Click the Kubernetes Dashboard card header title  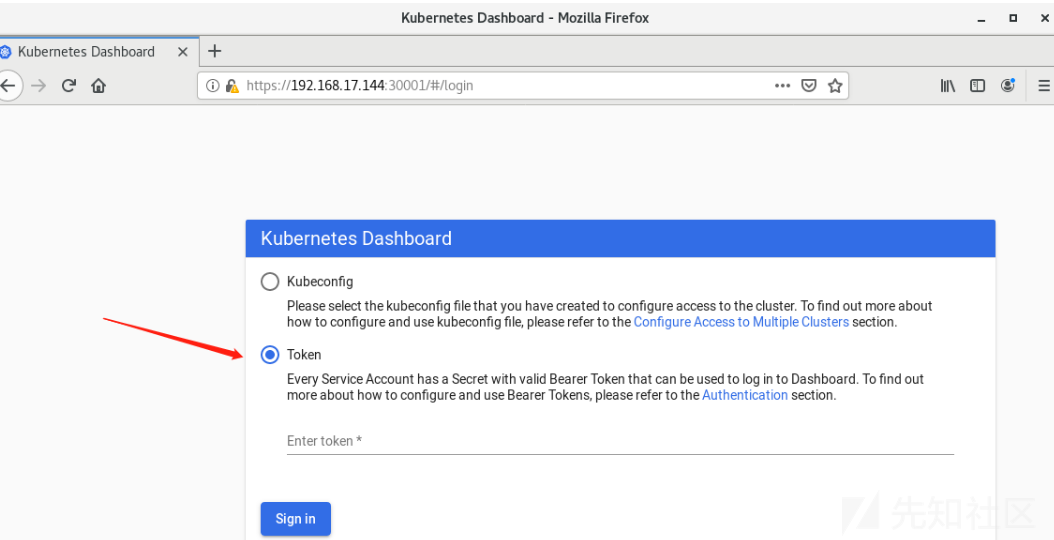coord(356,238)
